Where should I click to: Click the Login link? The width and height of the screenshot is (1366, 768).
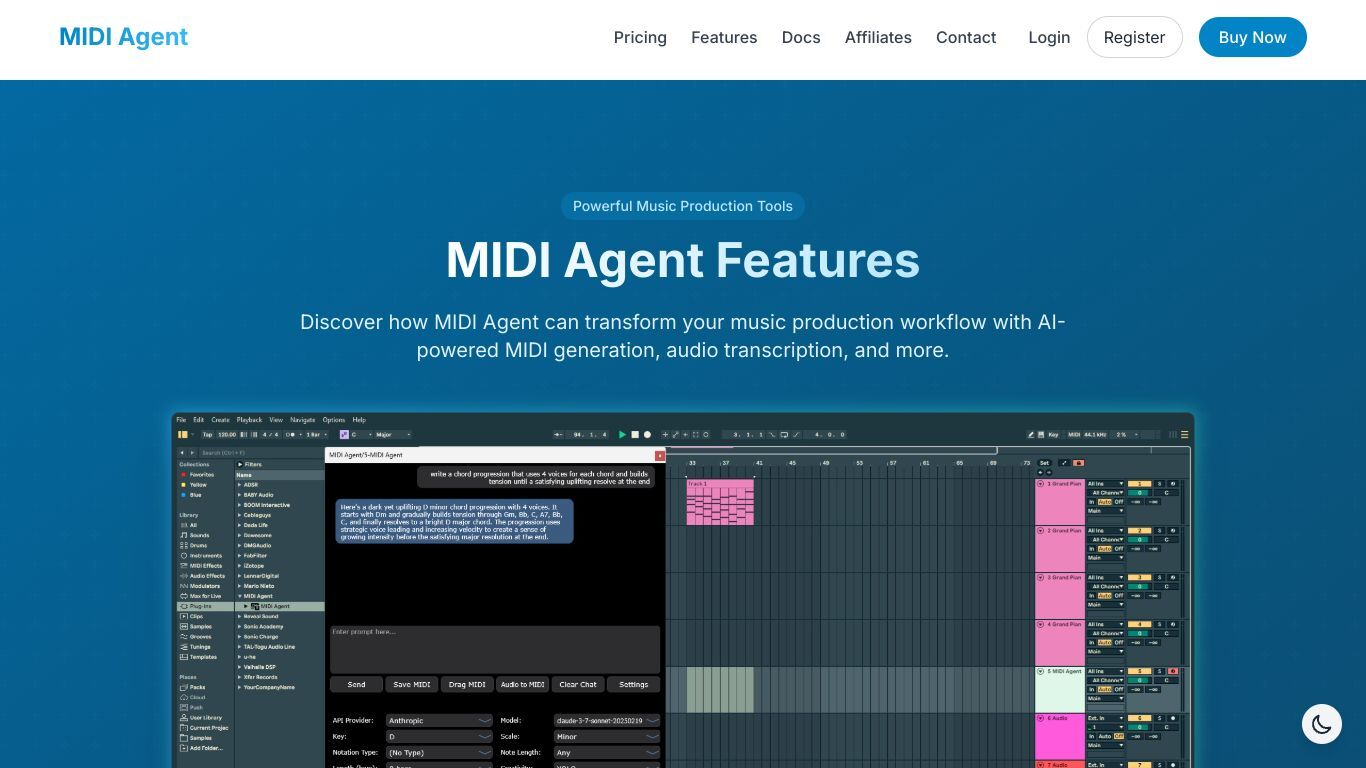(1049, 37)
